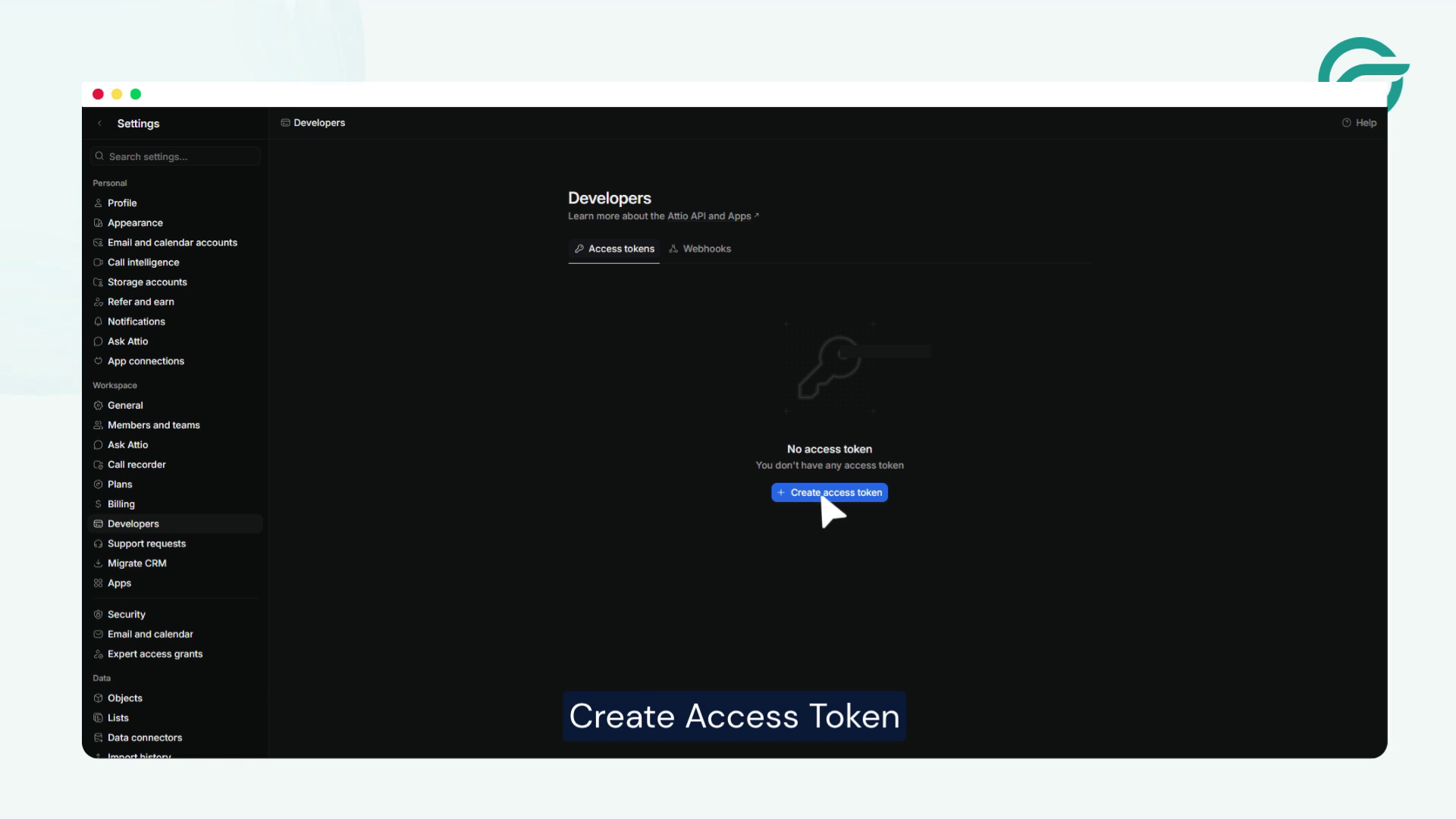The width and height of the screenshot is (1456, 819).
Task: Click Create access token button
Action: pos(830,493)
